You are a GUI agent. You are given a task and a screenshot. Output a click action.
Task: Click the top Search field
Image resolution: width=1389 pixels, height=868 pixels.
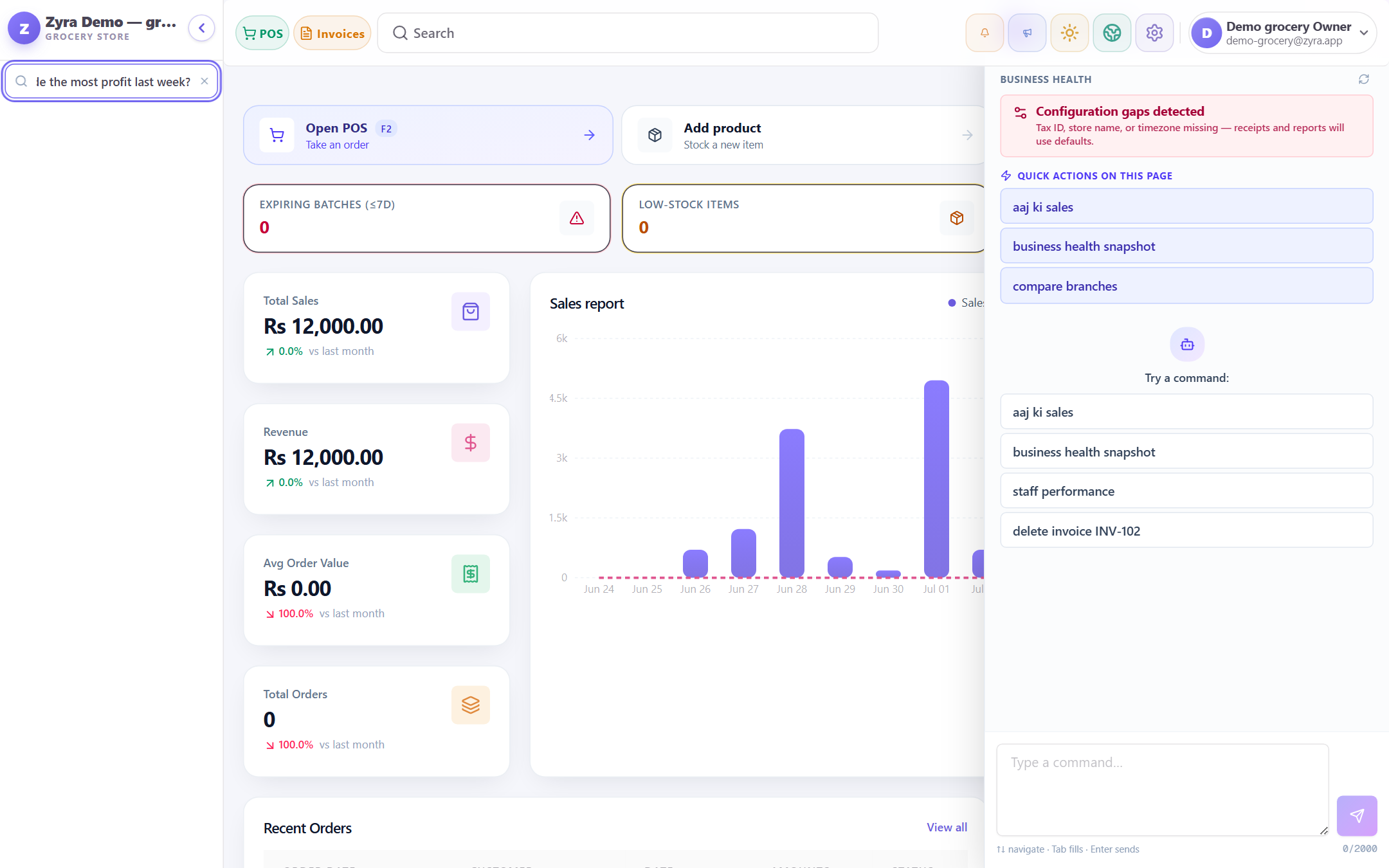coord(628,33)
